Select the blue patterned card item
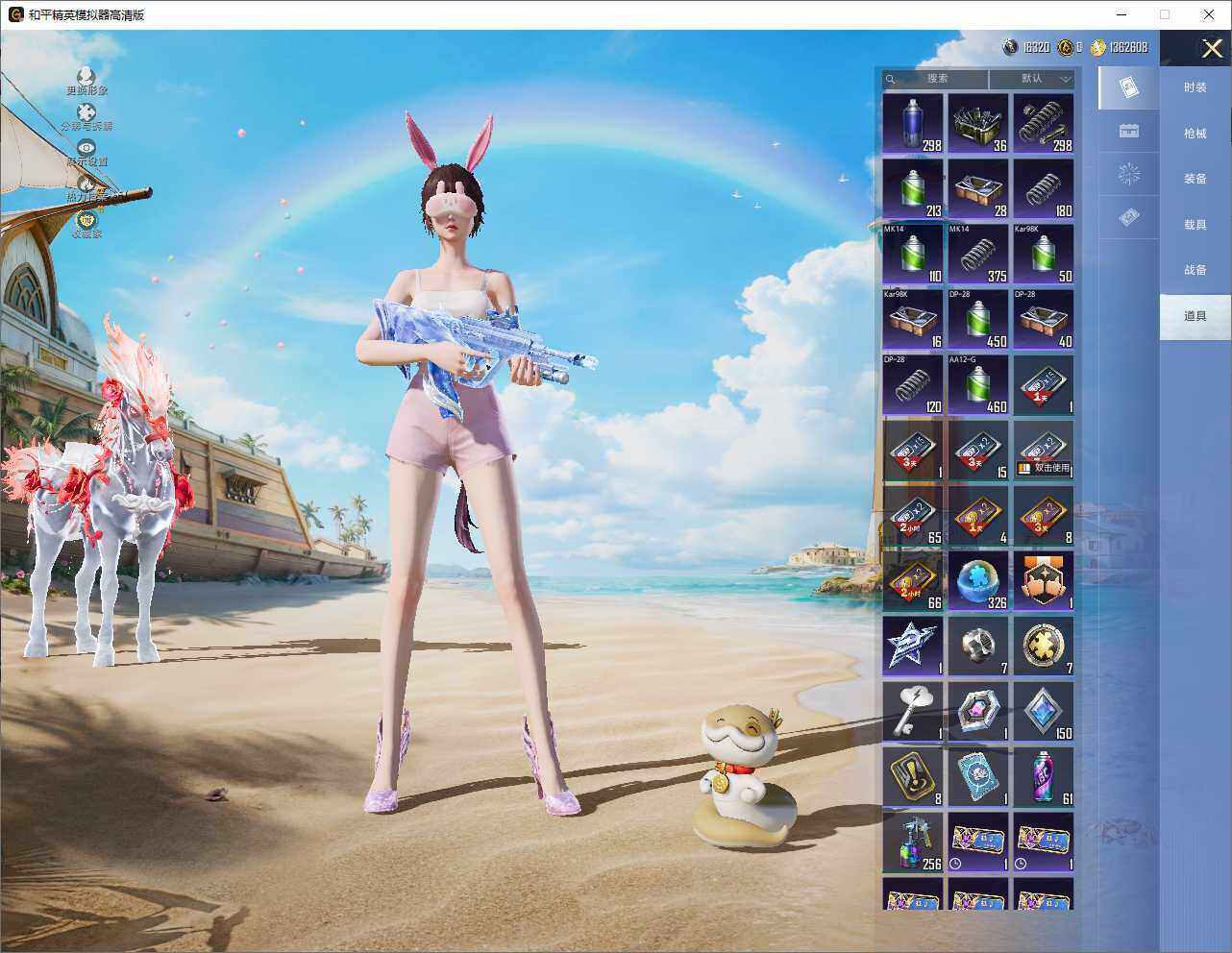This screenshot has width=1232, height=953. coord(978,777)
